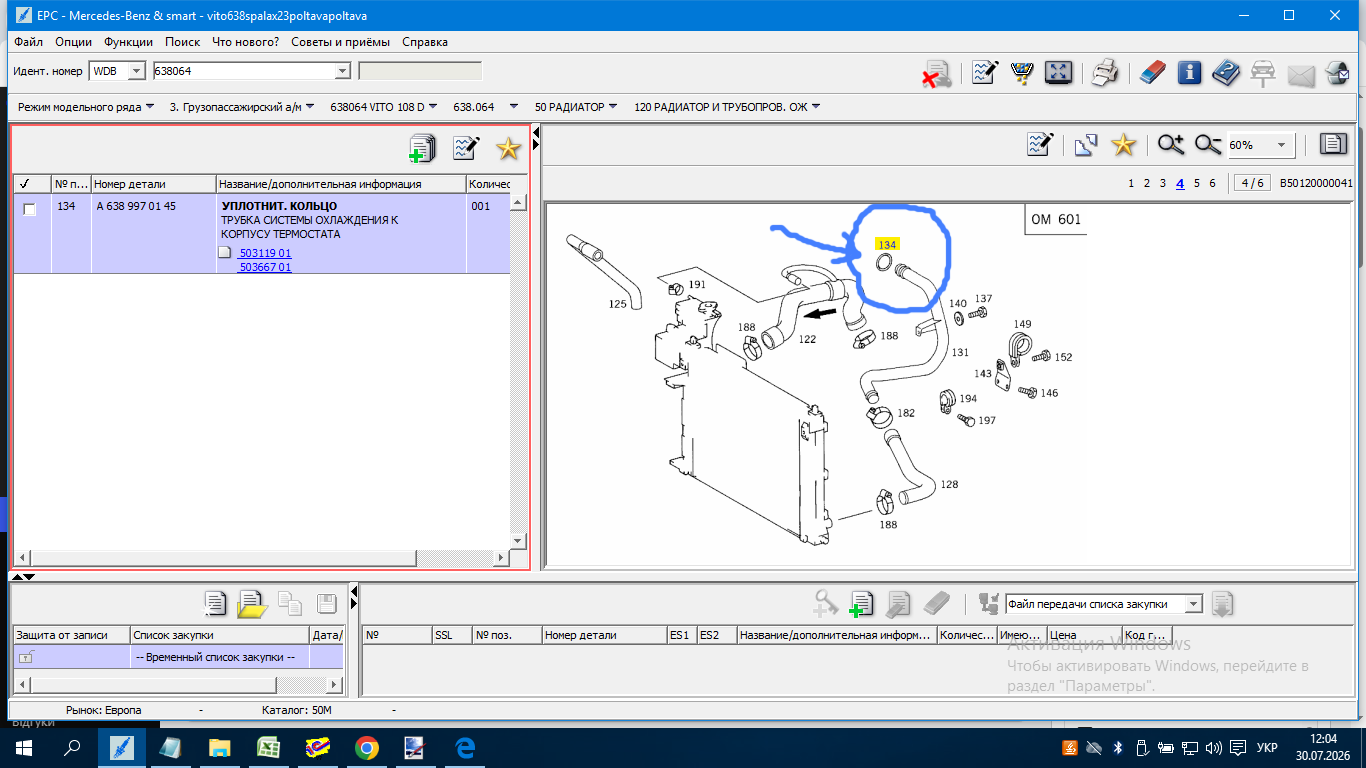Open the 638064 VITO 108 D dropdown
1366x768 pixels.
point(434,106)
